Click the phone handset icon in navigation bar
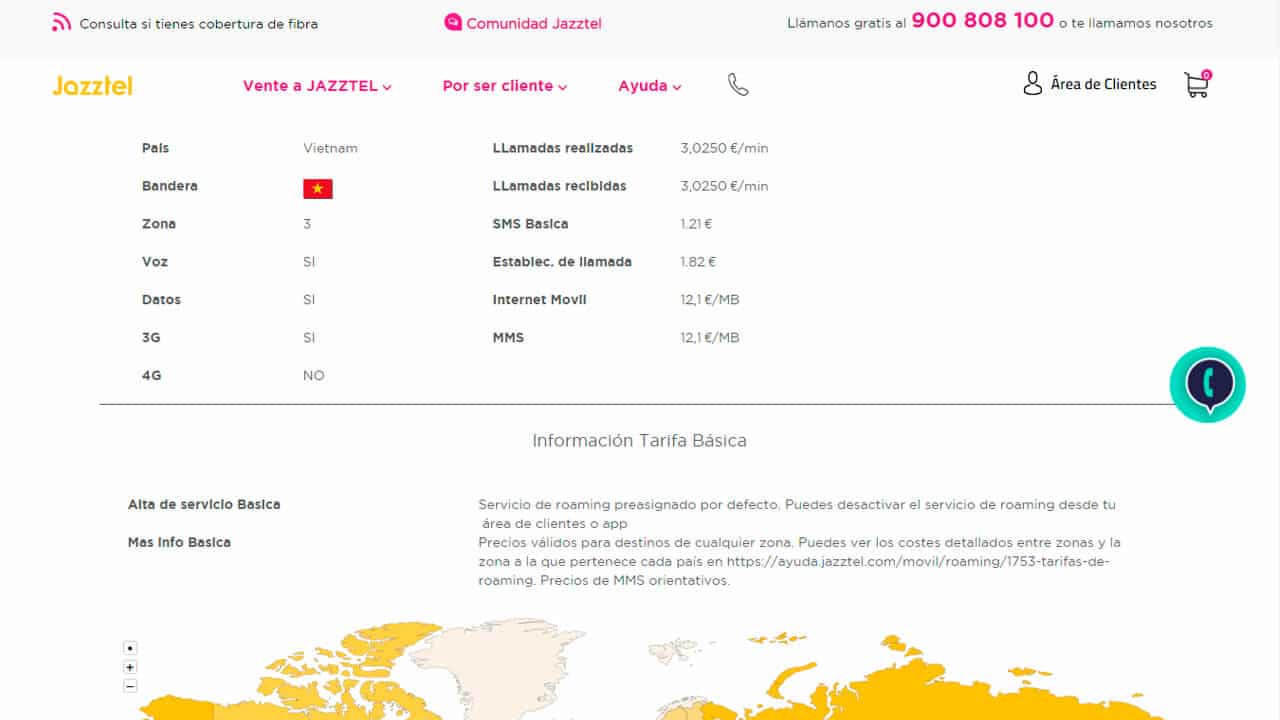Image resolution: width=1280 pixels, height=720 pixels. pos(738,86)
